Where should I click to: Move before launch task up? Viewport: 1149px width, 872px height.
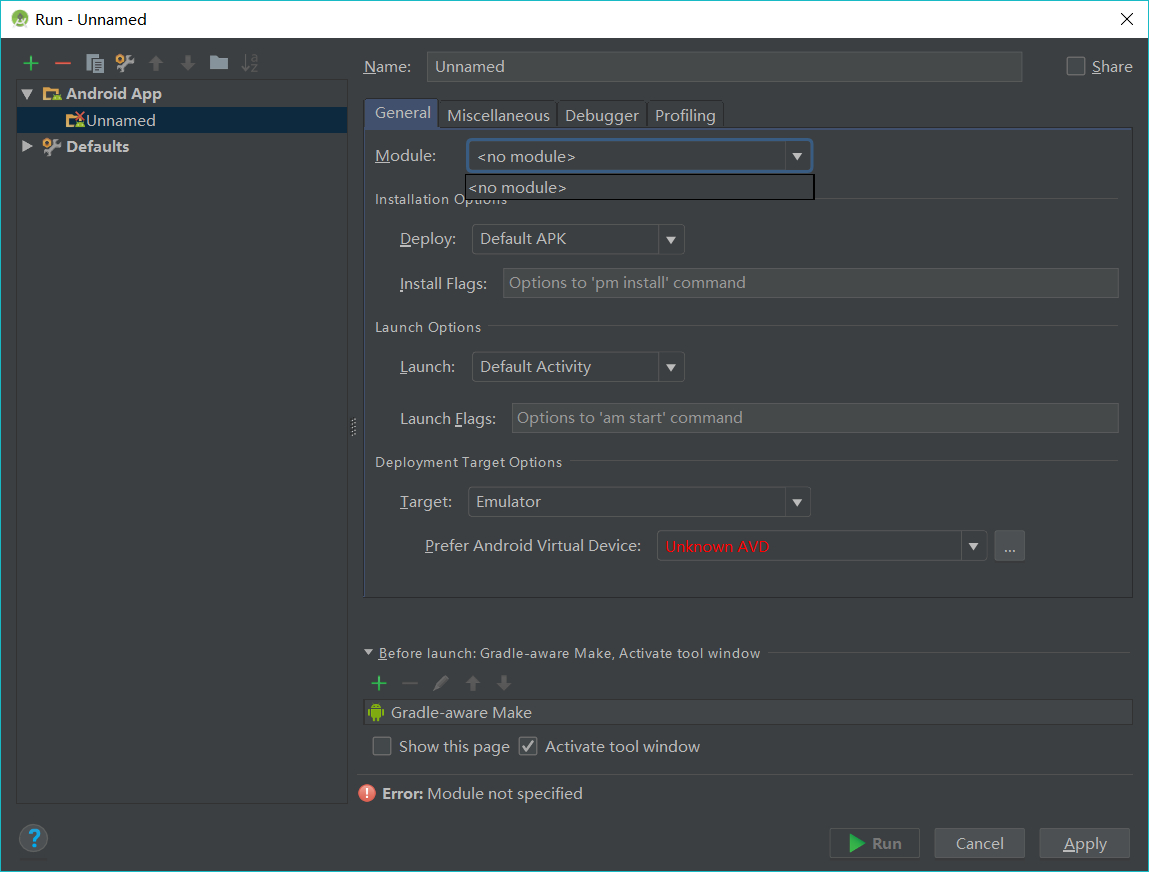tap(473, 684)
